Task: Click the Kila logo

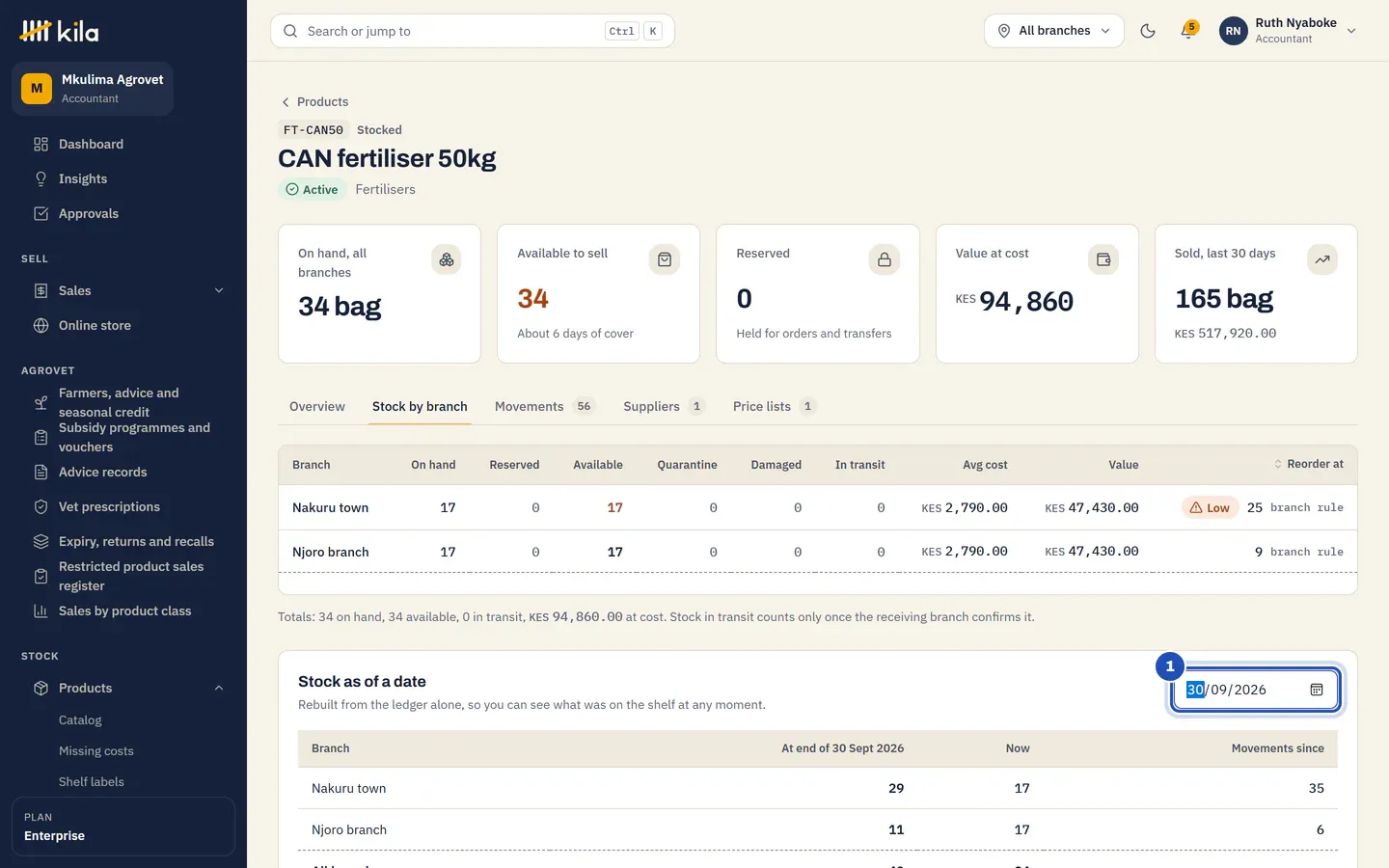Action: click(60, 31)
